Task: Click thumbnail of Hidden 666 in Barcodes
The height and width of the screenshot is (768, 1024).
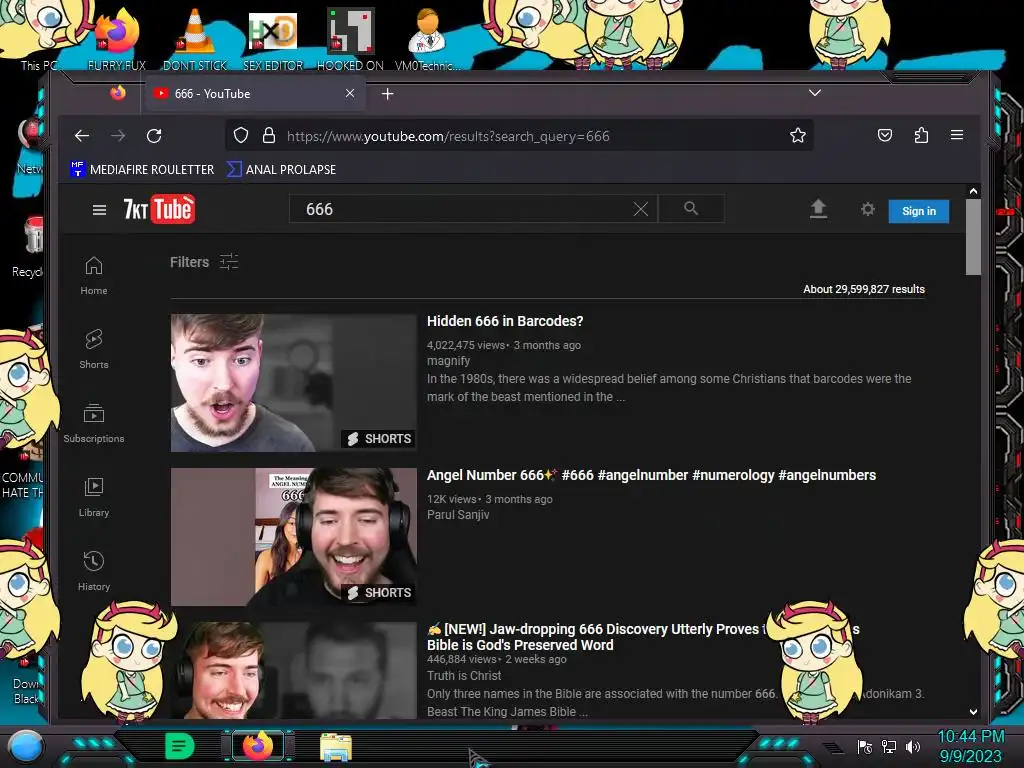Action: click(293, 383)
